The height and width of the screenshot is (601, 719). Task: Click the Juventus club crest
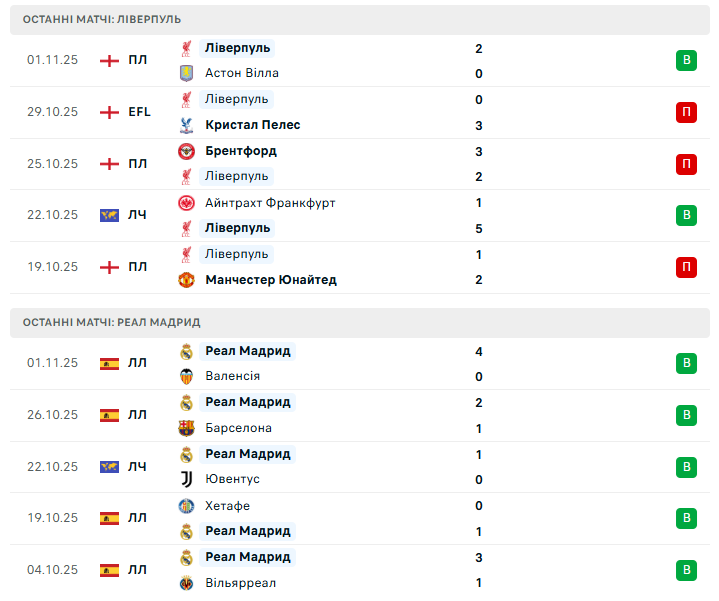[x=186, y=479]
